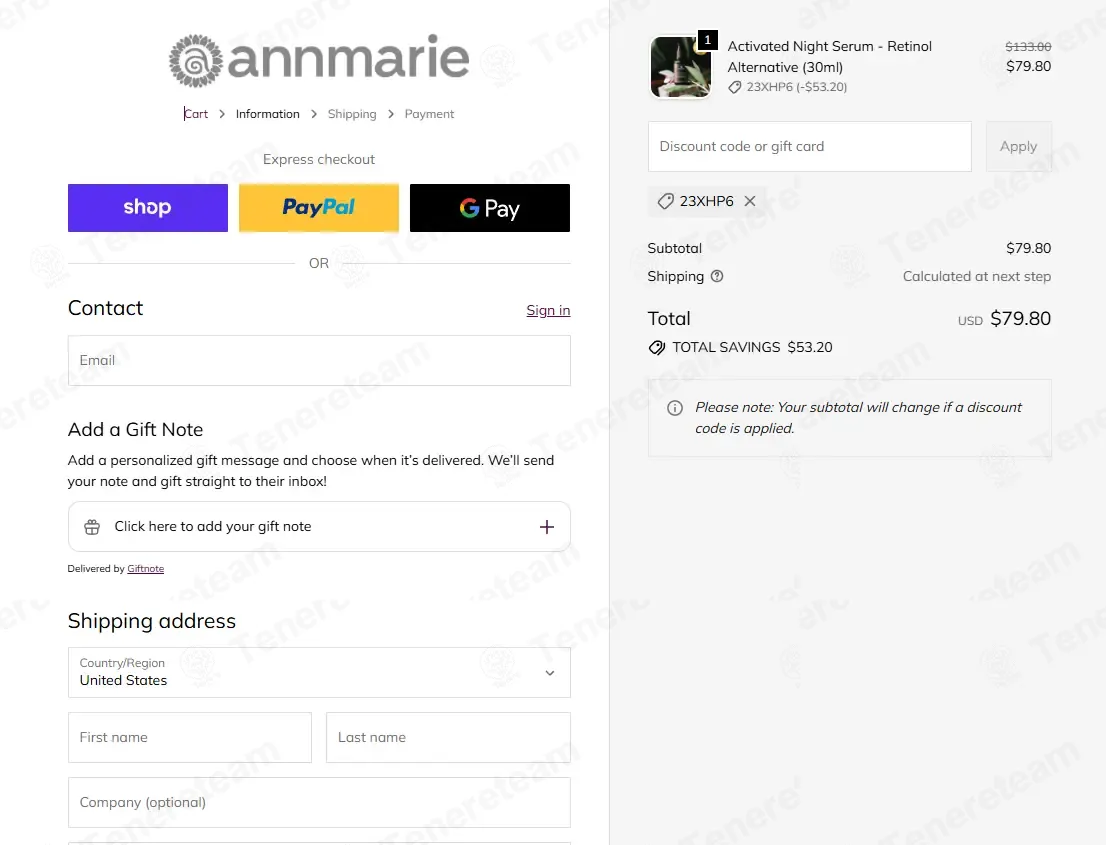Focus the Email input field
The image size is (1106, 845).
319,360
